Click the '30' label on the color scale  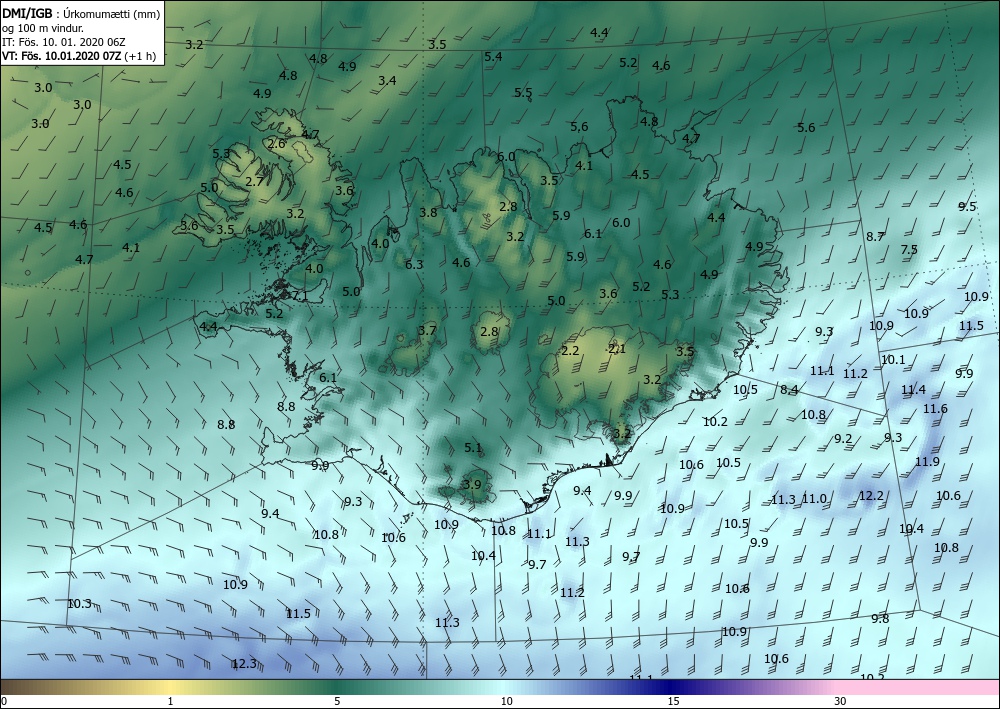tap(841, 702)
